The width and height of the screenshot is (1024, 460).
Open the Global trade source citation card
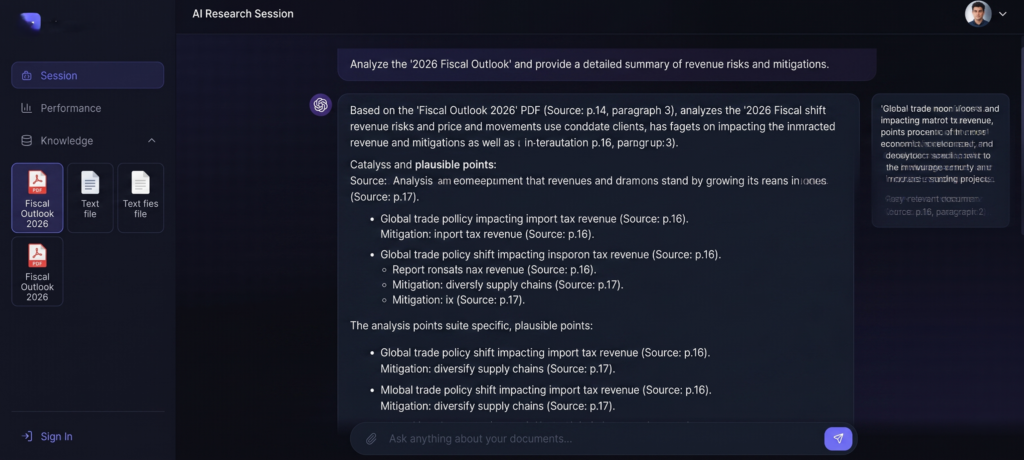[940, 161]
